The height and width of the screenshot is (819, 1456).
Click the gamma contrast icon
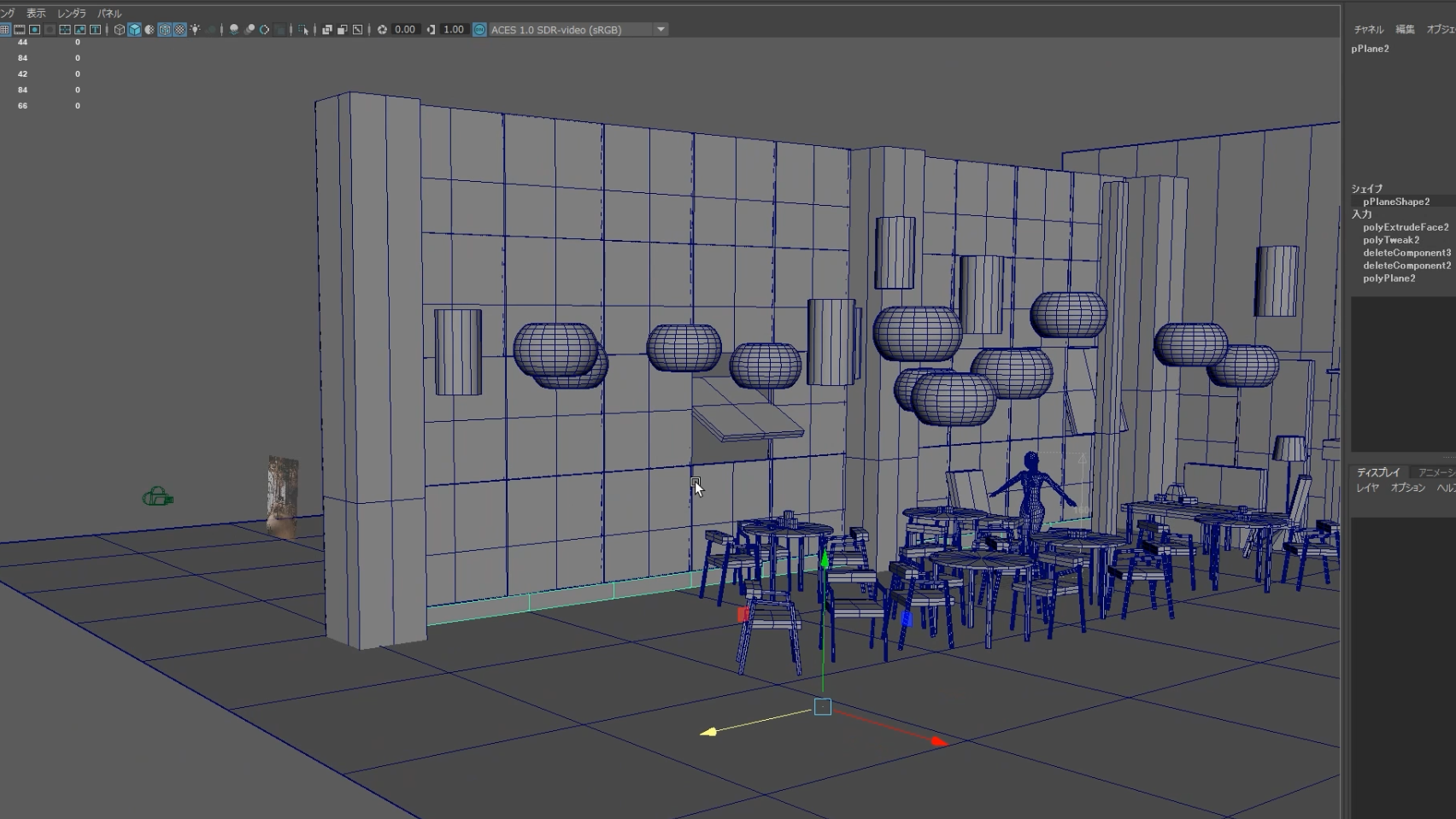(x=431, y=30)
